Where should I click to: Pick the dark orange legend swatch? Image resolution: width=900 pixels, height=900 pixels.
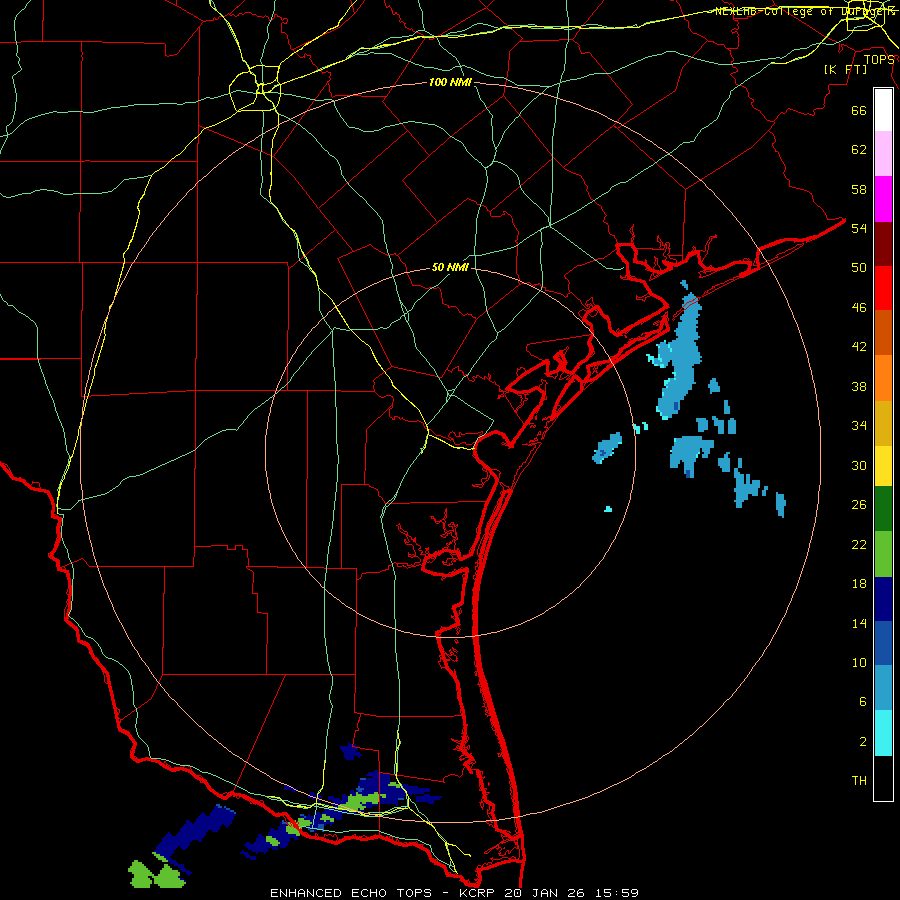tap(883, 332)
